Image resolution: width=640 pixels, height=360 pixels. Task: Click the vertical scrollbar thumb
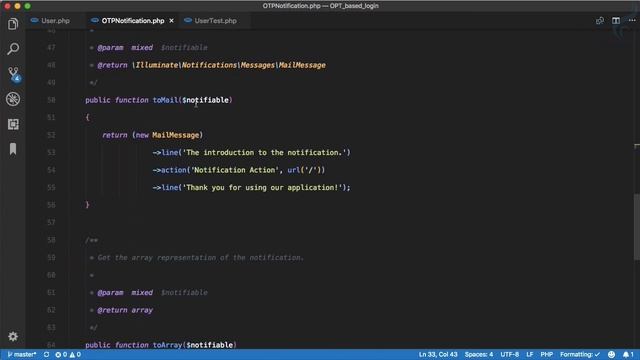coord(637,226)
